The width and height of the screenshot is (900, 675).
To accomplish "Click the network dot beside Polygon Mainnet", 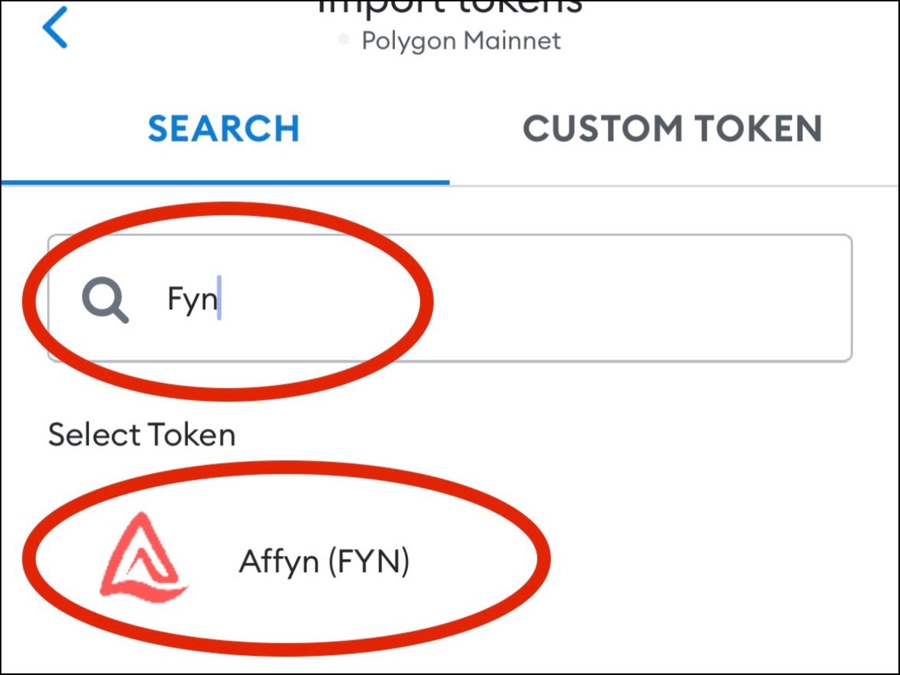I will pos(345,41).
